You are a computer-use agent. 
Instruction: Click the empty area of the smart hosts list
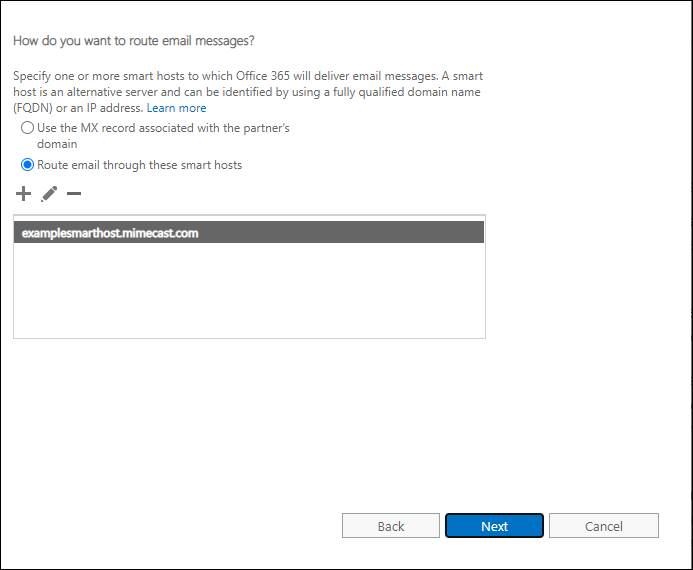click(248, 290)
